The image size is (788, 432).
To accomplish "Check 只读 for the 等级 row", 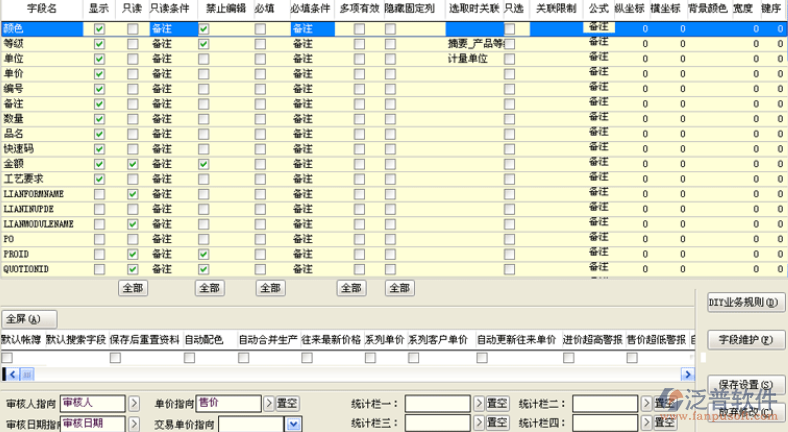I will (x=133, y=44).
